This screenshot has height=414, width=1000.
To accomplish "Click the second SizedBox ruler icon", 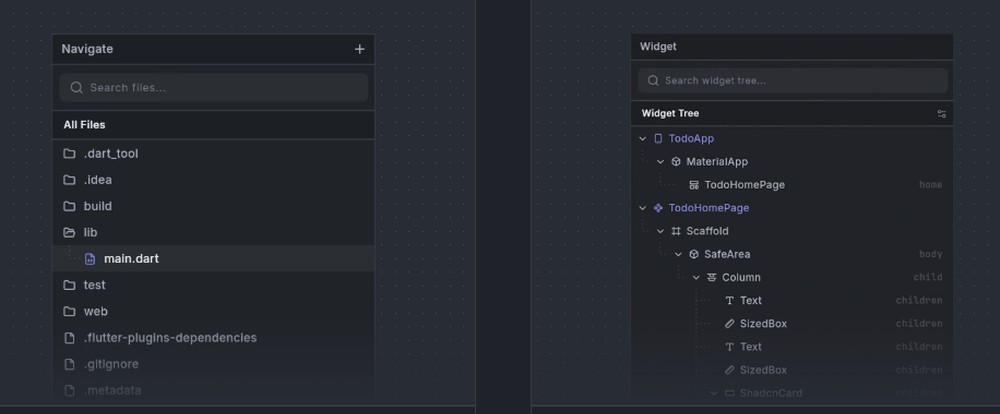I will [730, 370].
